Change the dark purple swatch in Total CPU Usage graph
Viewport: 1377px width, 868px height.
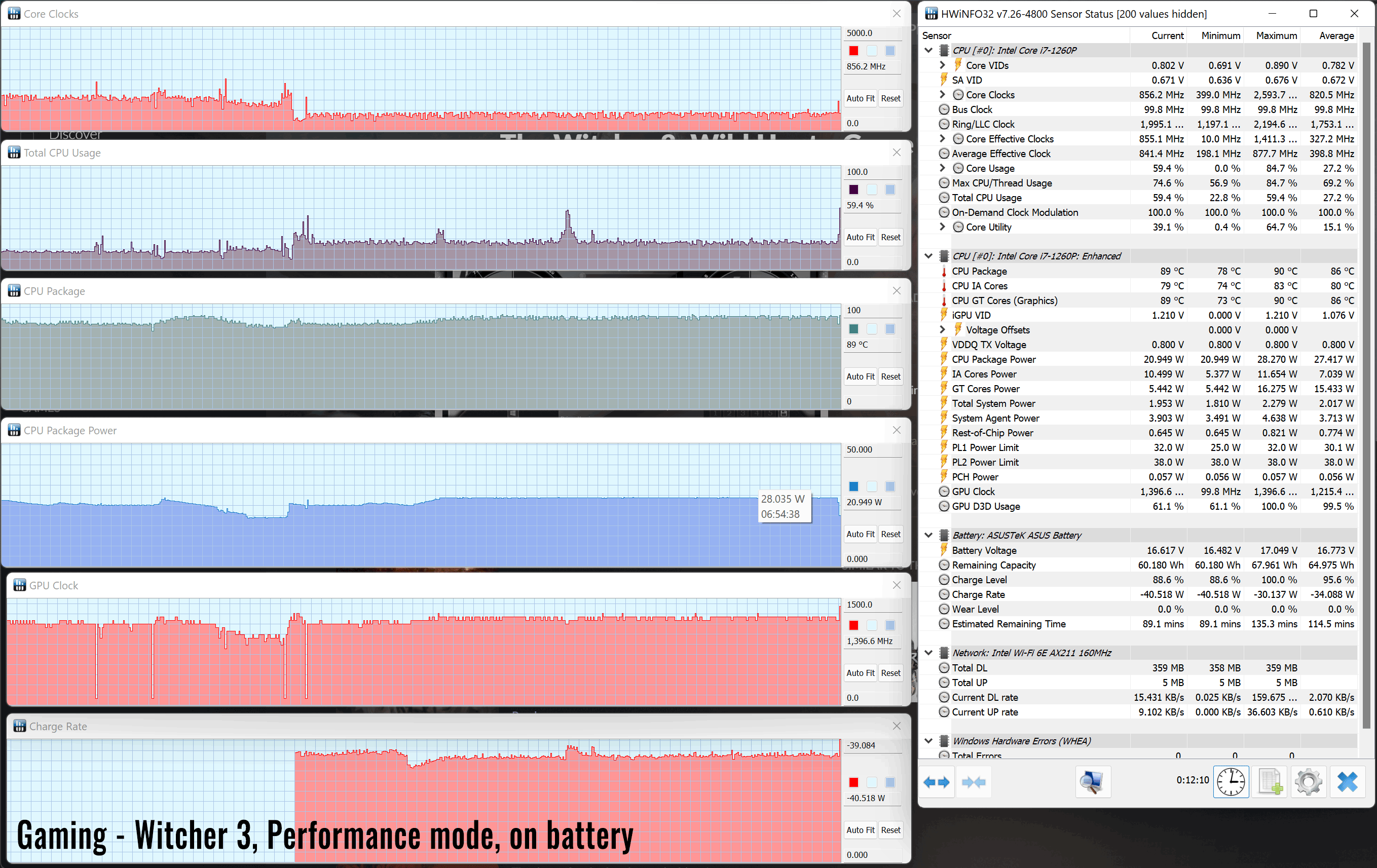(853, 190)
